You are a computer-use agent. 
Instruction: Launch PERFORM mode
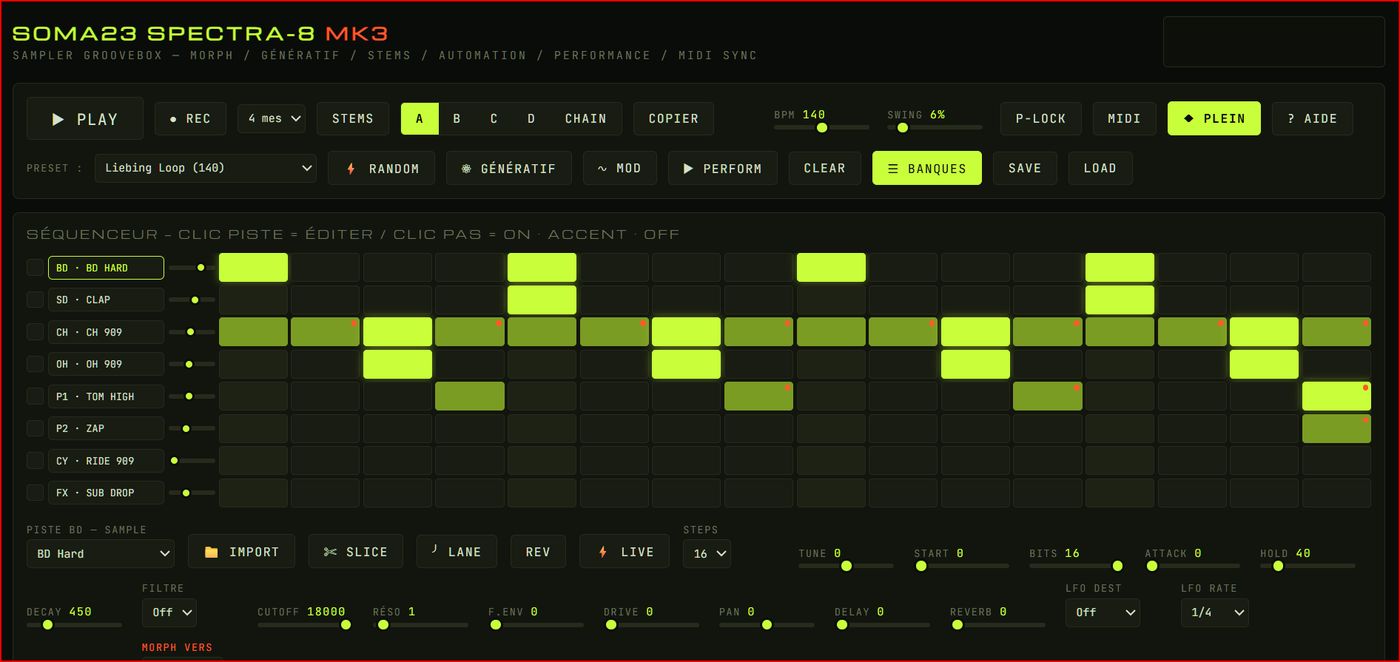pyautogui.click(x=722, y=168)
